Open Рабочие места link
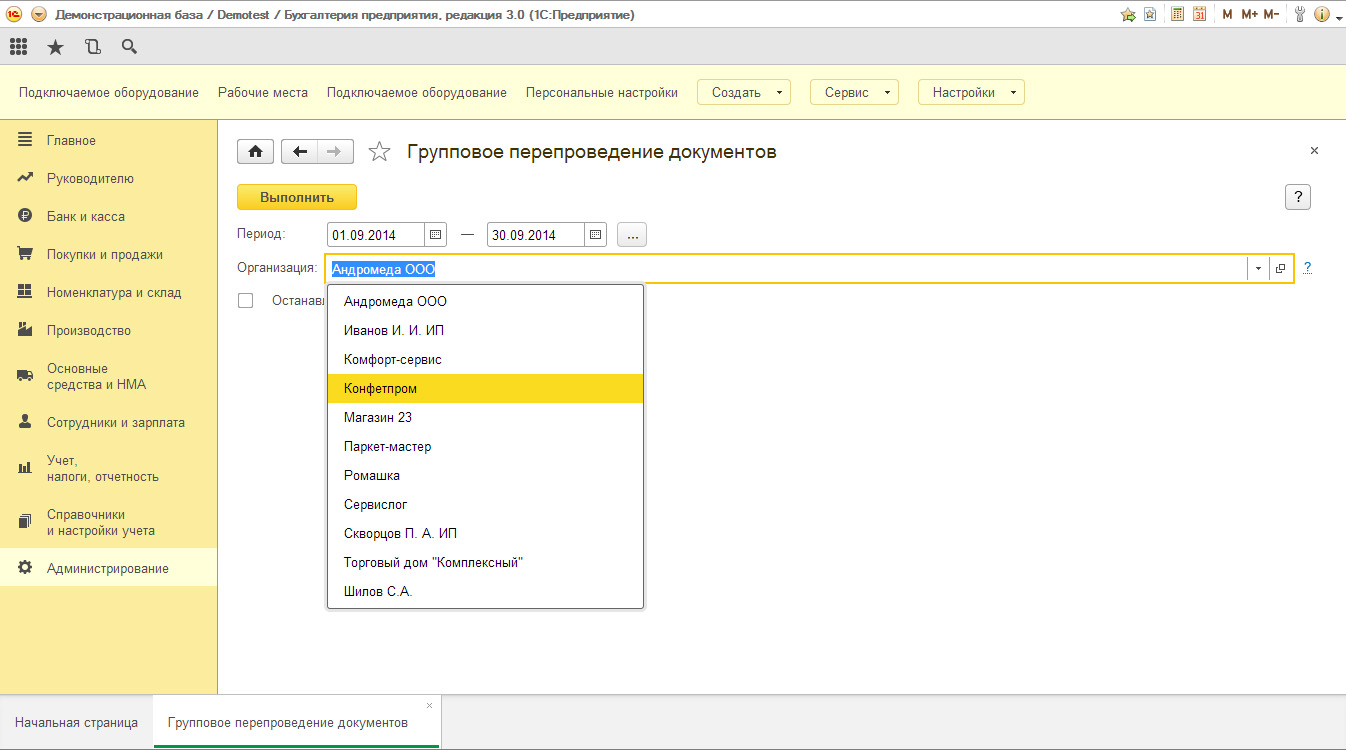Screen dimensions: 1346x750 [263, 92]
